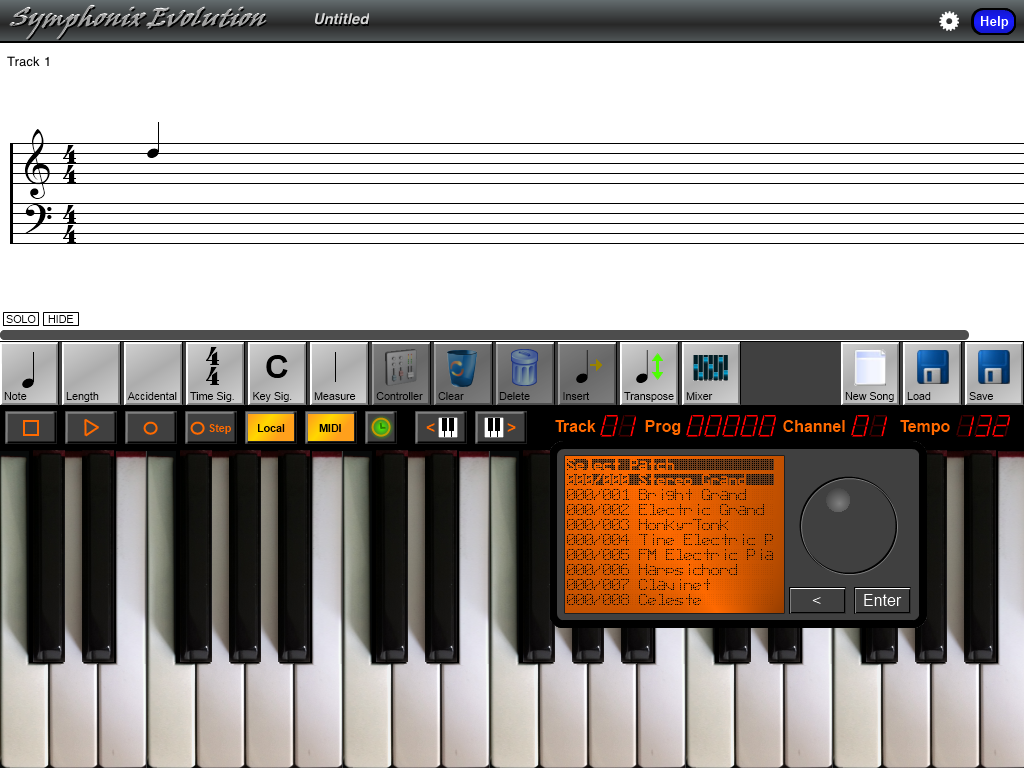Click the treble clef time signature
Image resolution: width=1024 pixels, height=768 pixels.
69,165
